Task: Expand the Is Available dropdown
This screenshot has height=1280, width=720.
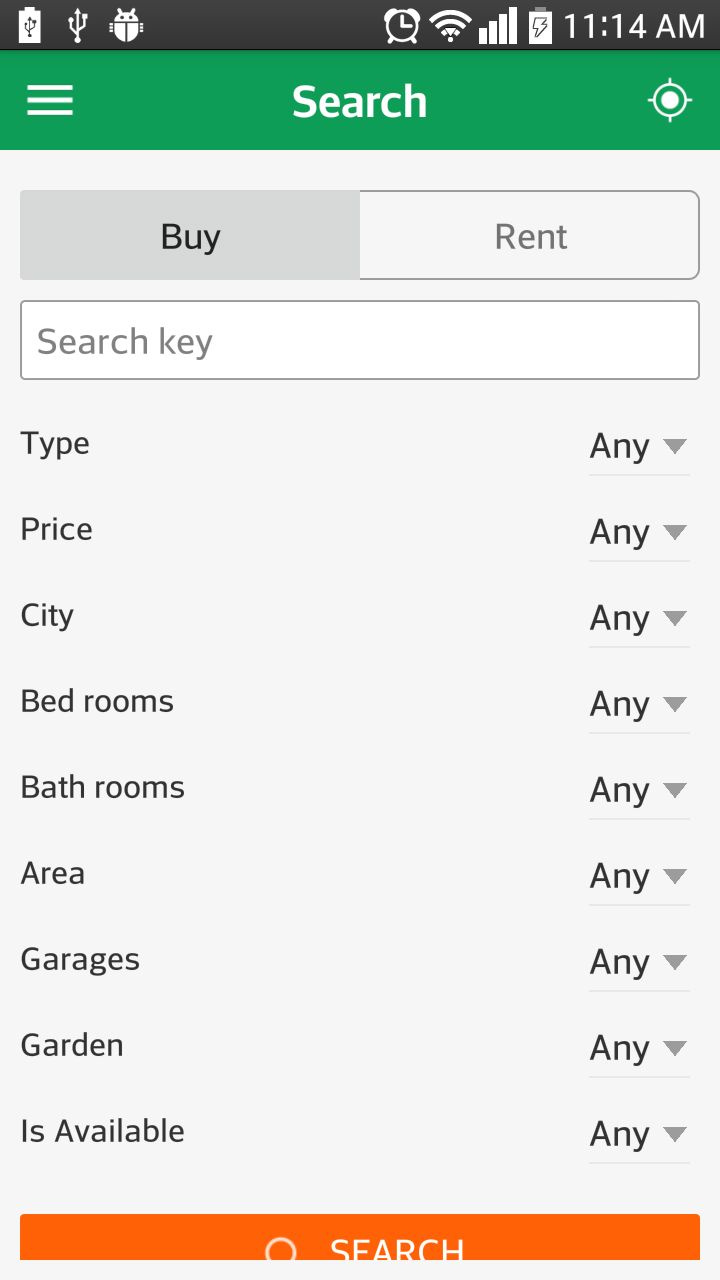Action: (x=638, y=1134)
